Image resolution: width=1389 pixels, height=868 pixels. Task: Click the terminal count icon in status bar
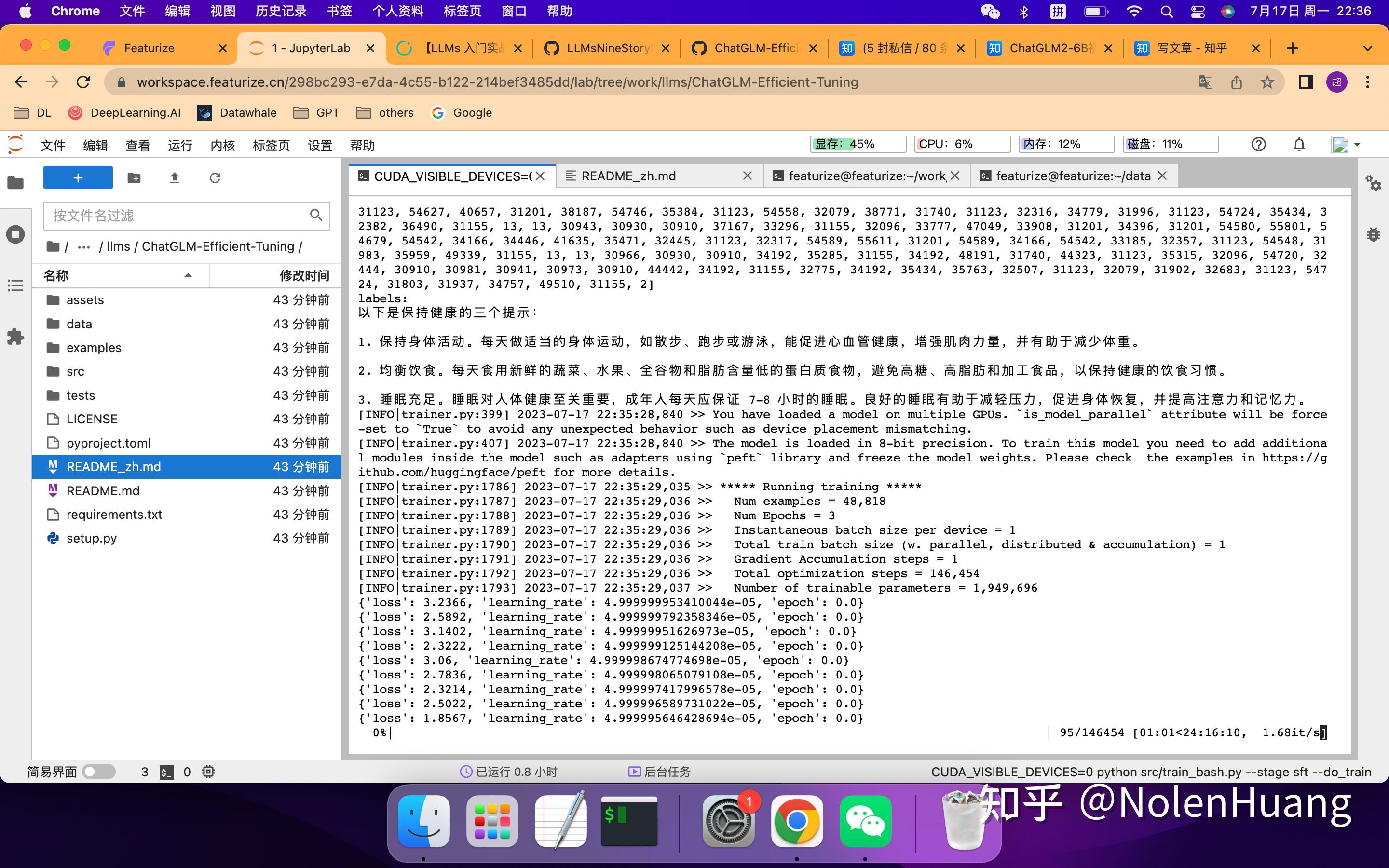click(x=166, y=772)
